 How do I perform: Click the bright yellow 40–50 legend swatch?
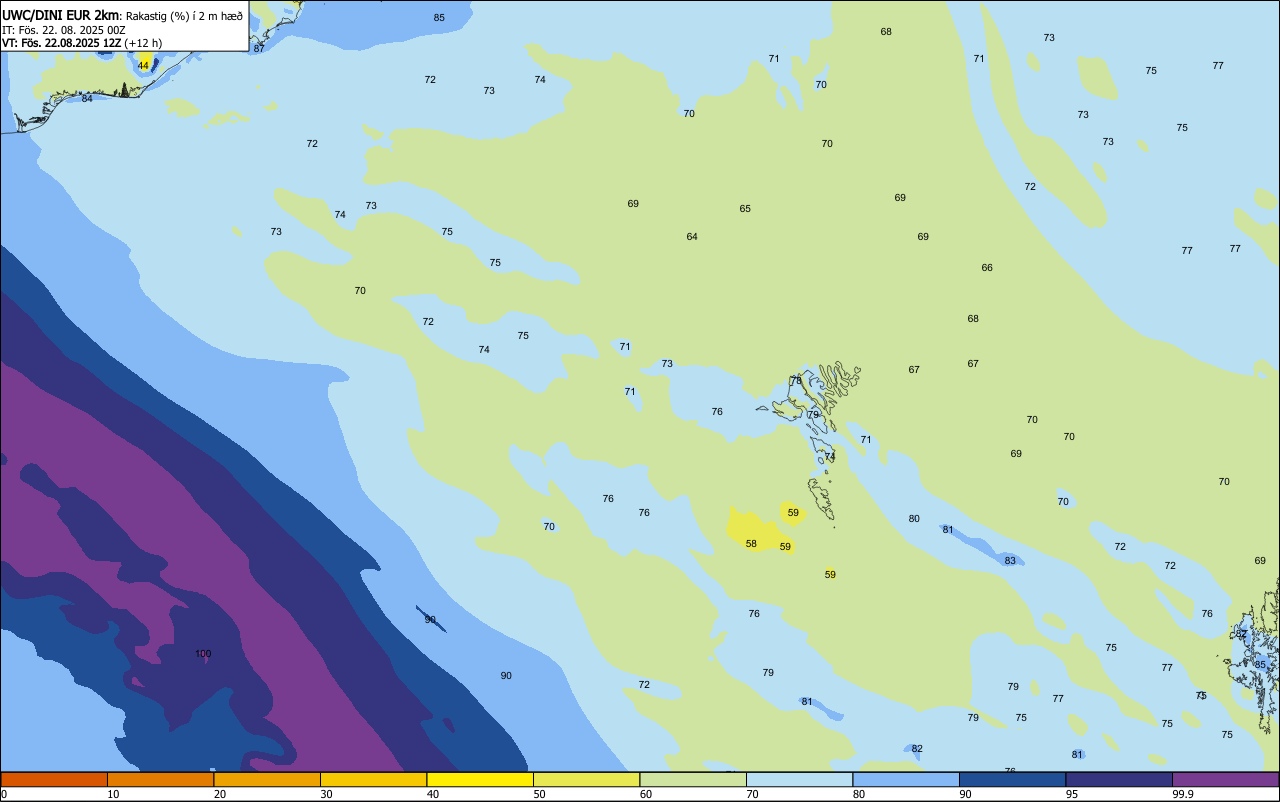[x=480, y=779]
